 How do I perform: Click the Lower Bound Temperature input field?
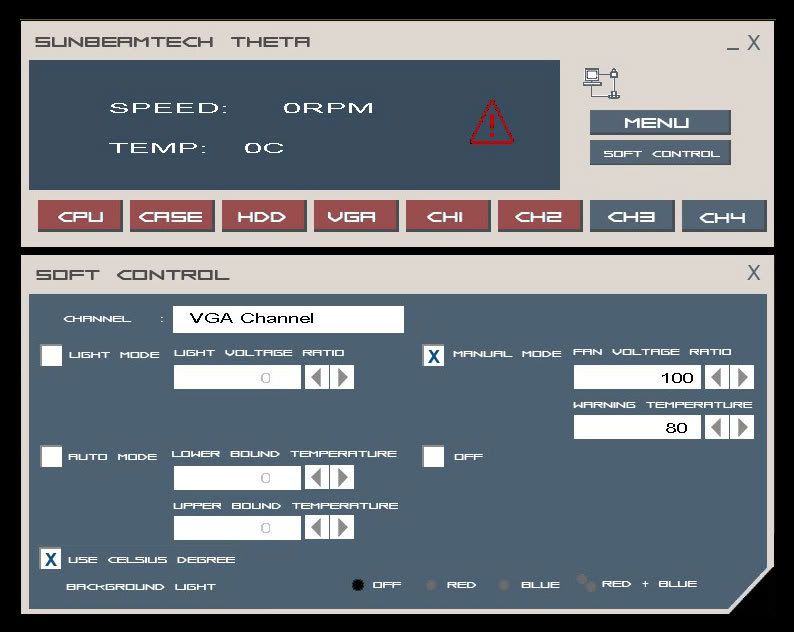[237, 478]
